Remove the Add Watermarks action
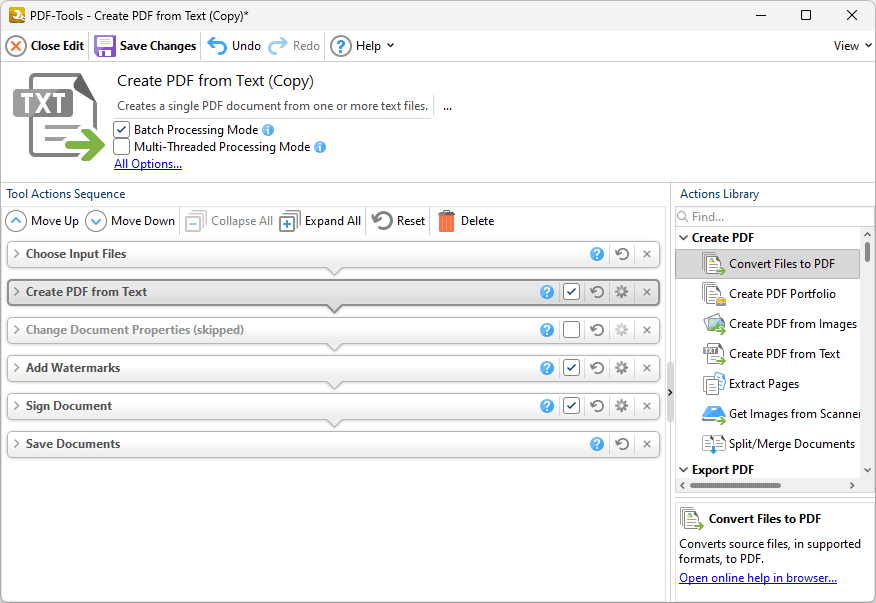The height and width of the screenshot is (603, 876). 647,368
